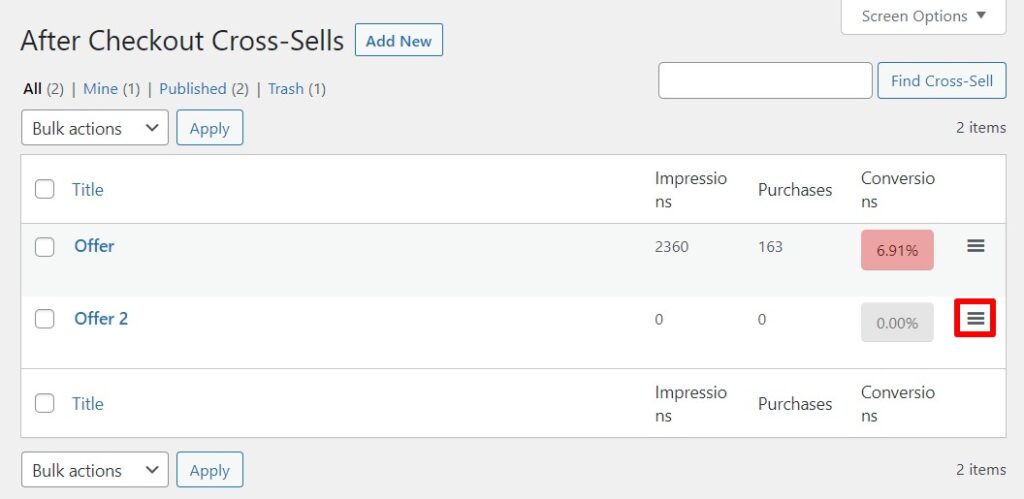The height and width of the screenshot is (499, 1024).
Task: Click the Find Cross-Sell button
Action: click(941, 81)
